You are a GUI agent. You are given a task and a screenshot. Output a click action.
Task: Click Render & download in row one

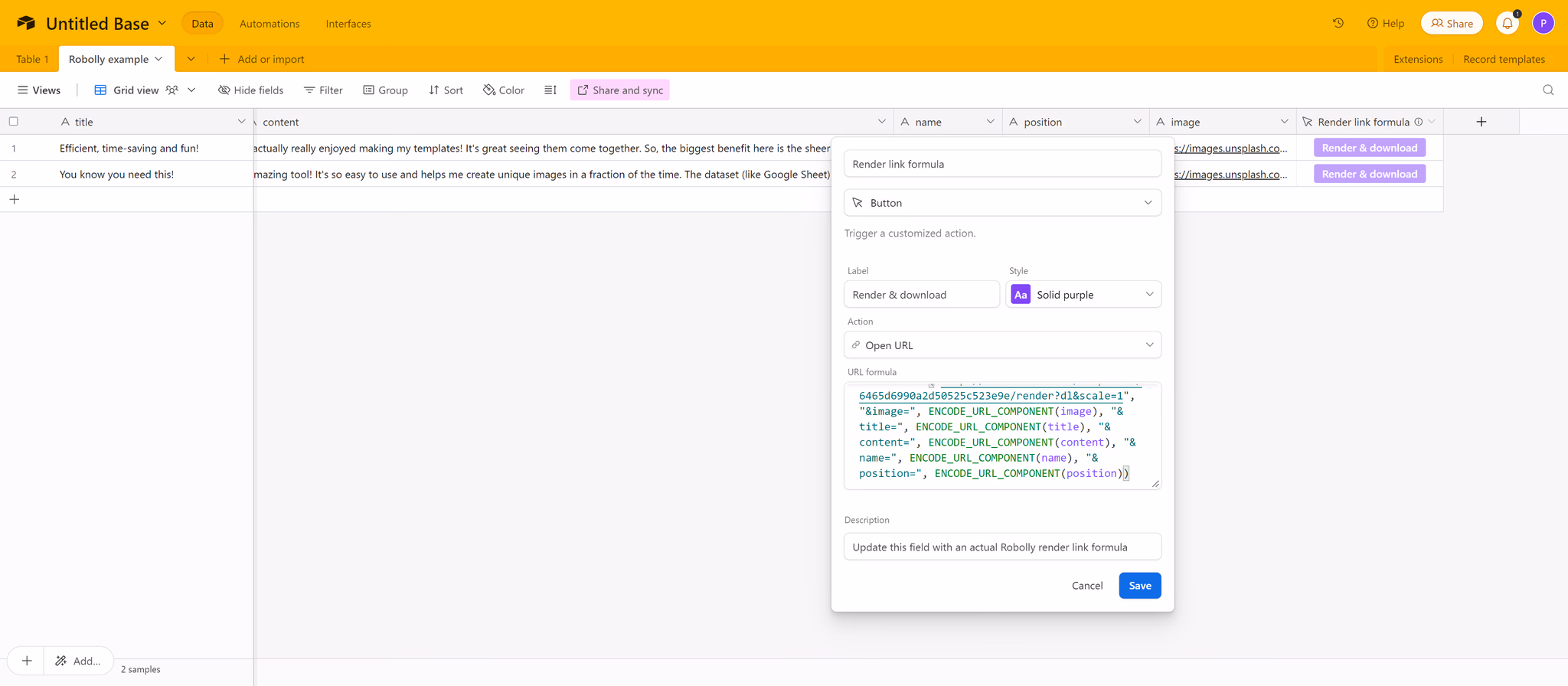1369,148
